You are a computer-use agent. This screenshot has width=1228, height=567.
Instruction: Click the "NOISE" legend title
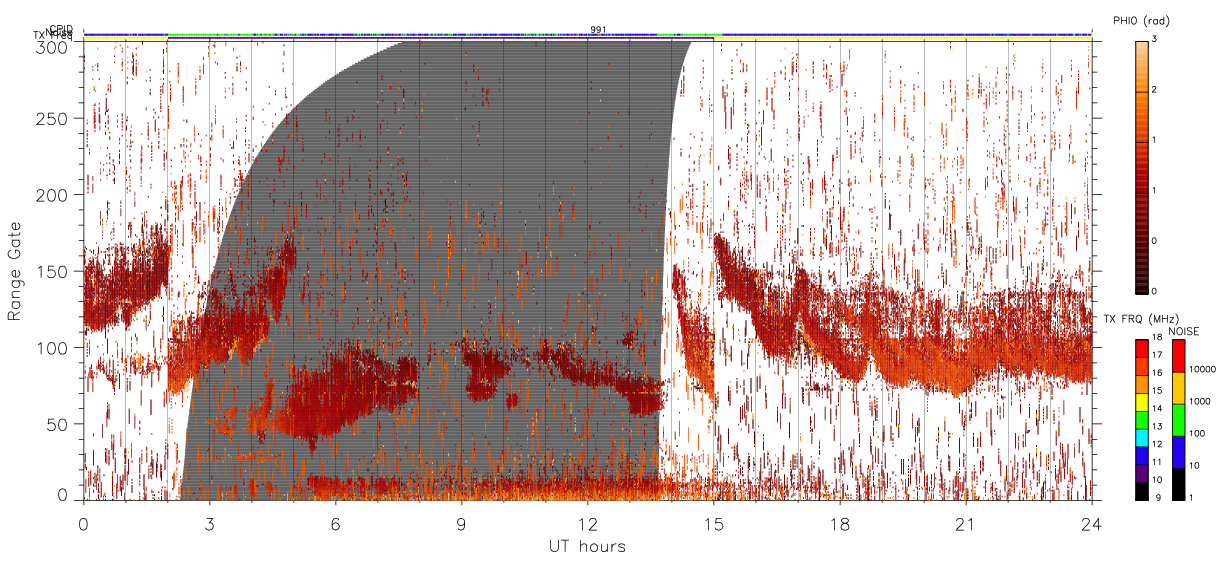[x=1185, y=331]
